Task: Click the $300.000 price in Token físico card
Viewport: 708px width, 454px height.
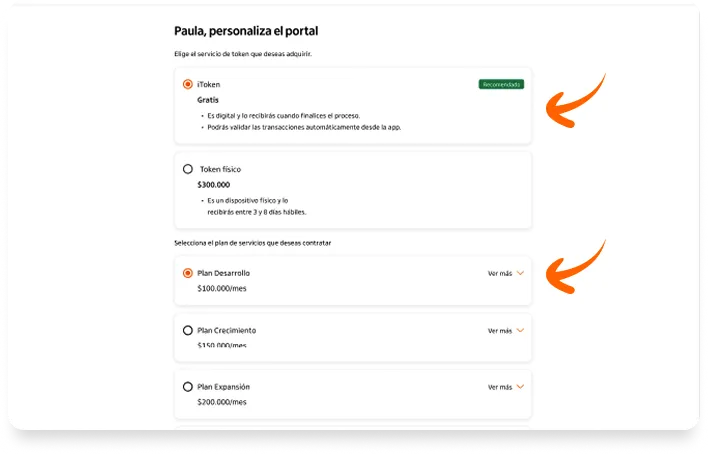Action: 214,185
